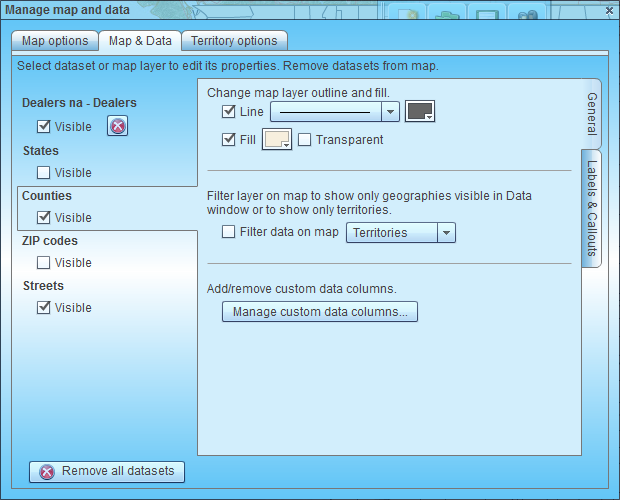Click Manage custom data columns button

tap(320, 312)
